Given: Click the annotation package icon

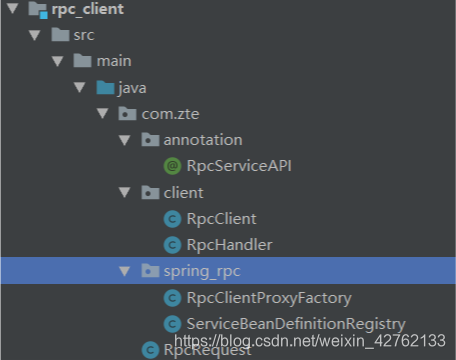Looking at the screenshot, I should point(150,140).
